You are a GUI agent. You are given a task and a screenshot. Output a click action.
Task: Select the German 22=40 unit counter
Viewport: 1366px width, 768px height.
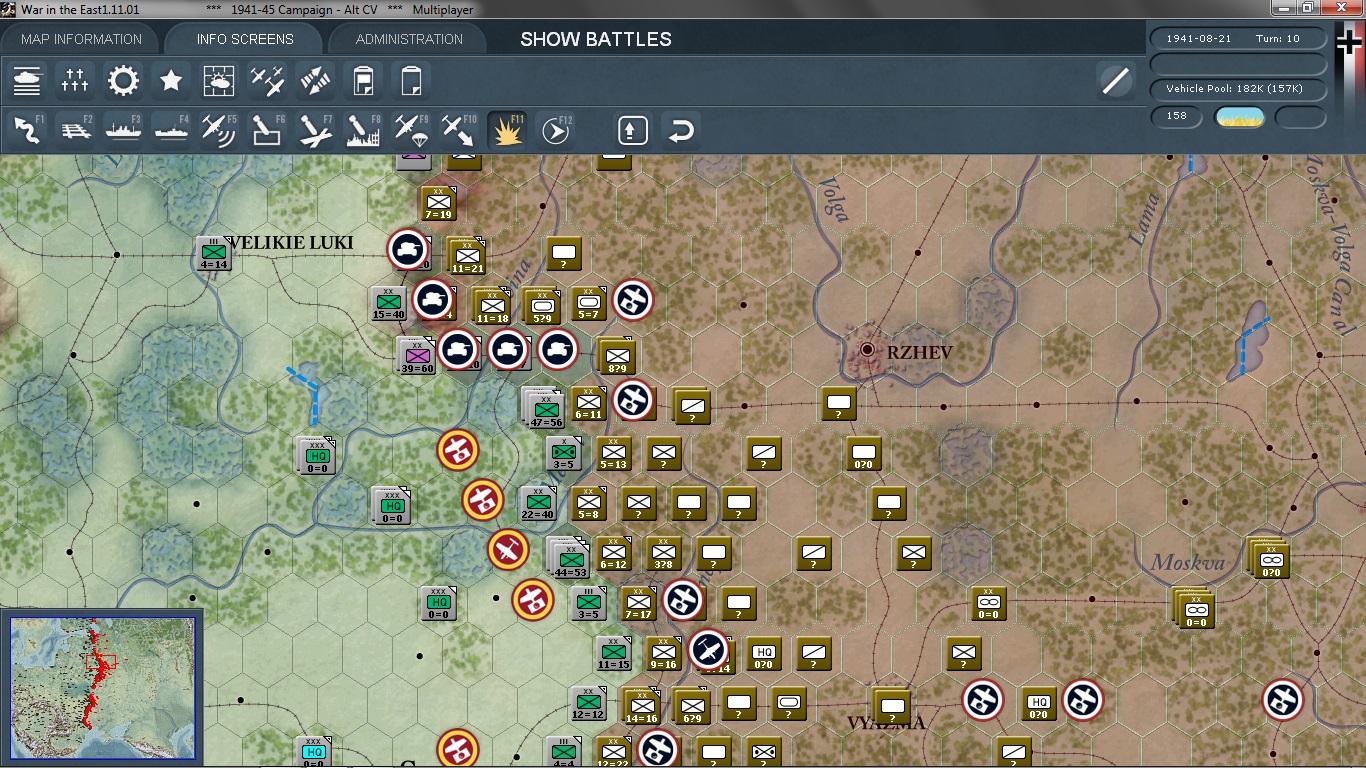pyautogui.click(x=537, y=504)
